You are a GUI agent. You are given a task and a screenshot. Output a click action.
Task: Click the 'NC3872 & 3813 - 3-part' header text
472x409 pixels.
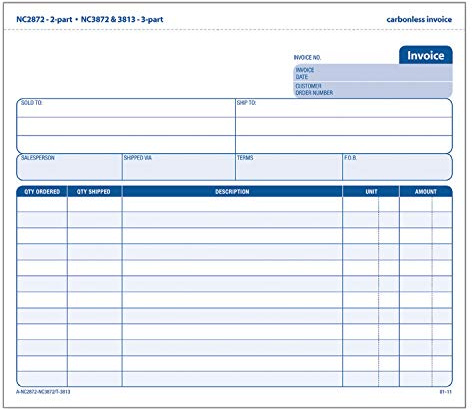click(x=122, y=19)
